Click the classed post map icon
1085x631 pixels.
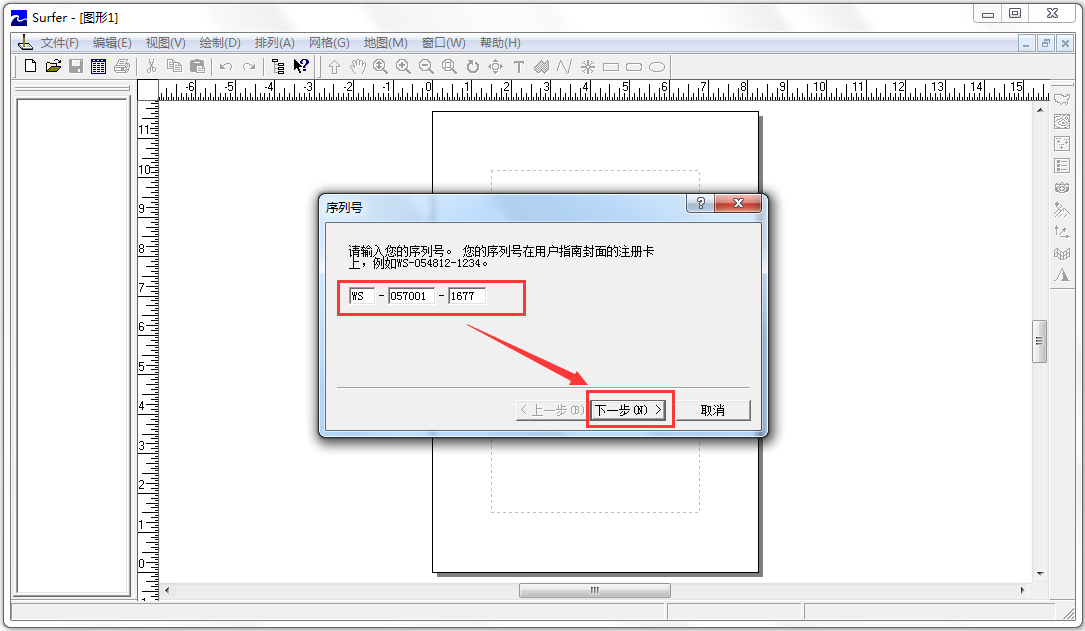1062,166
